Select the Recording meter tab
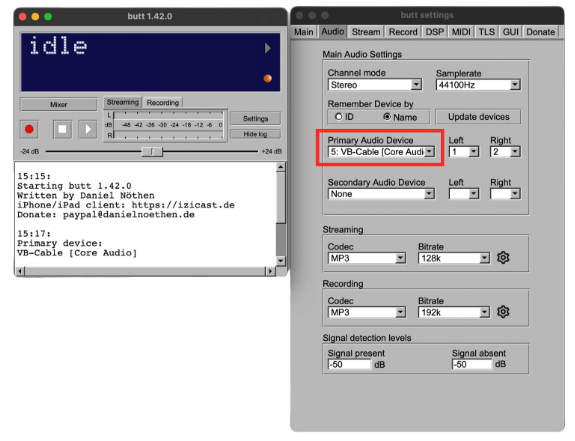The width and height of the screenshot is (575, 441). pyautogui.click(x=163, y=103)
